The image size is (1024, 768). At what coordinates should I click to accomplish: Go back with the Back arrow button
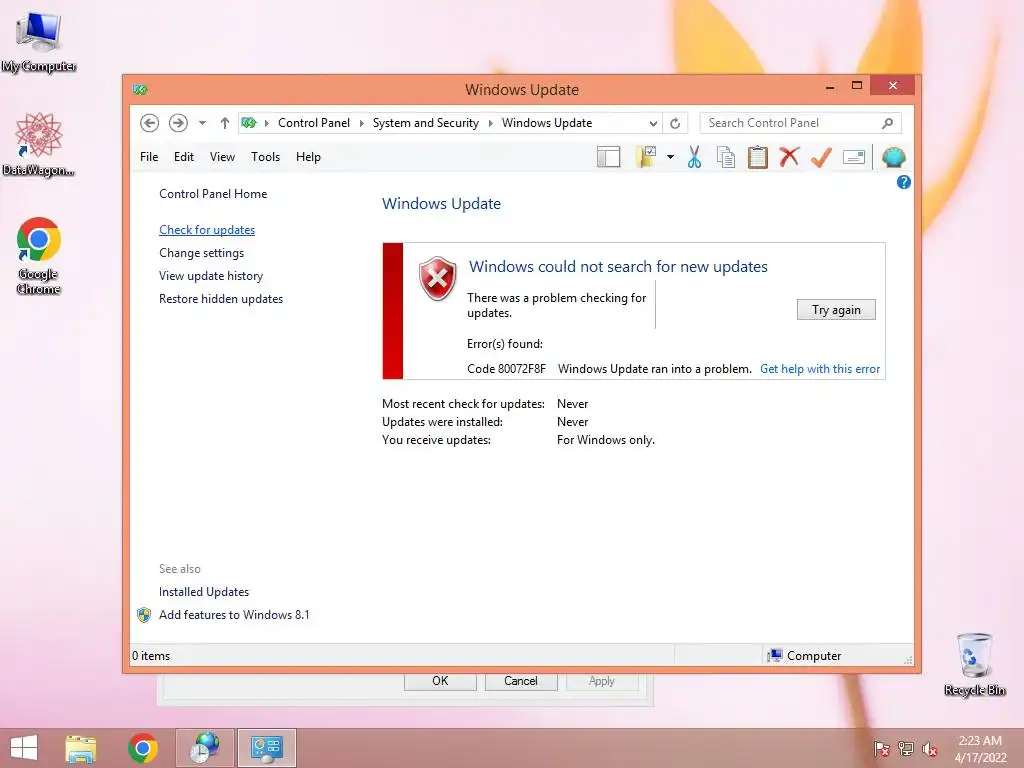click(x=150, y=123)
